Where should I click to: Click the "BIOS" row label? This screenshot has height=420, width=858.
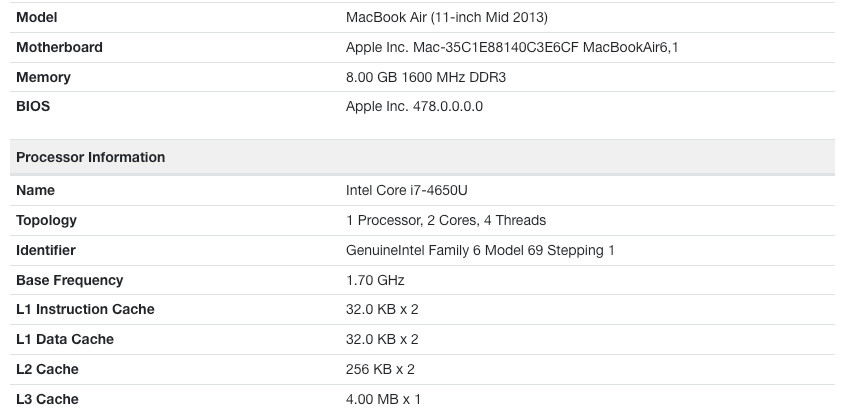click(33, 106)
